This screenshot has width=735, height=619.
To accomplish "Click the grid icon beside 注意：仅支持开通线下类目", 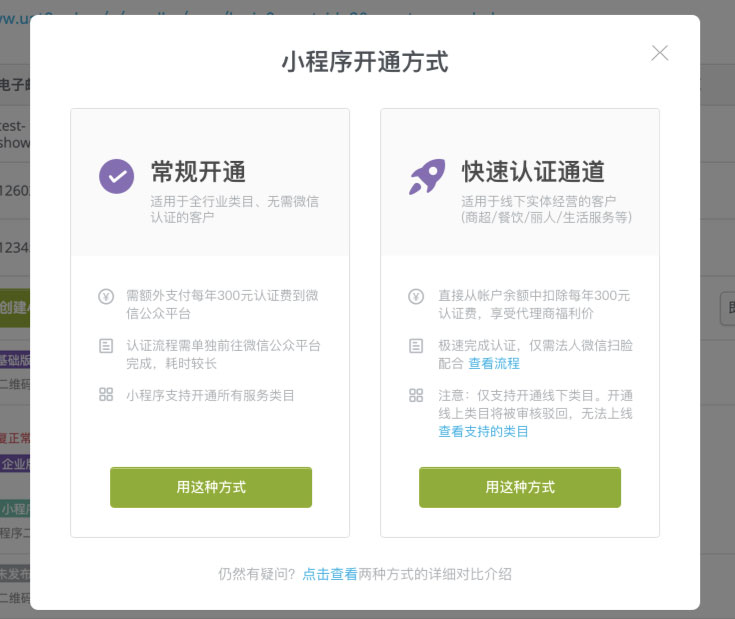I will coord(416,395).
